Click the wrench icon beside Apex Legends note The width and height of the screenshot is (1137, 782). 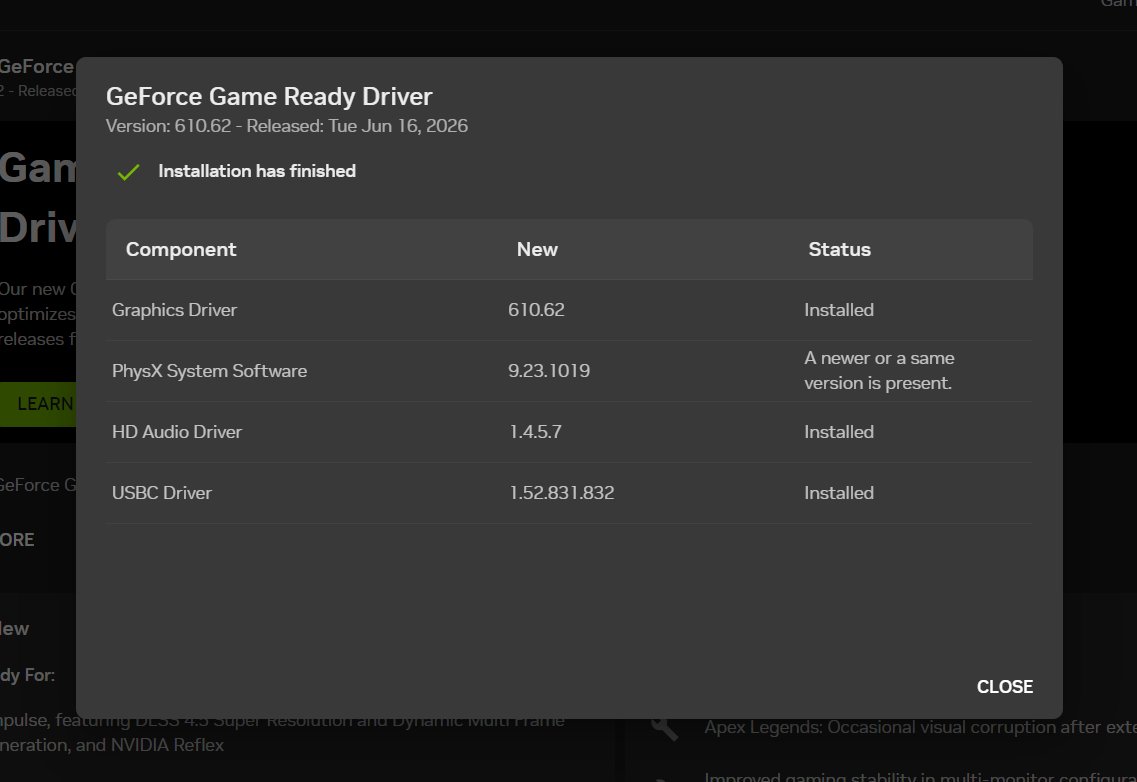(665, 728)
